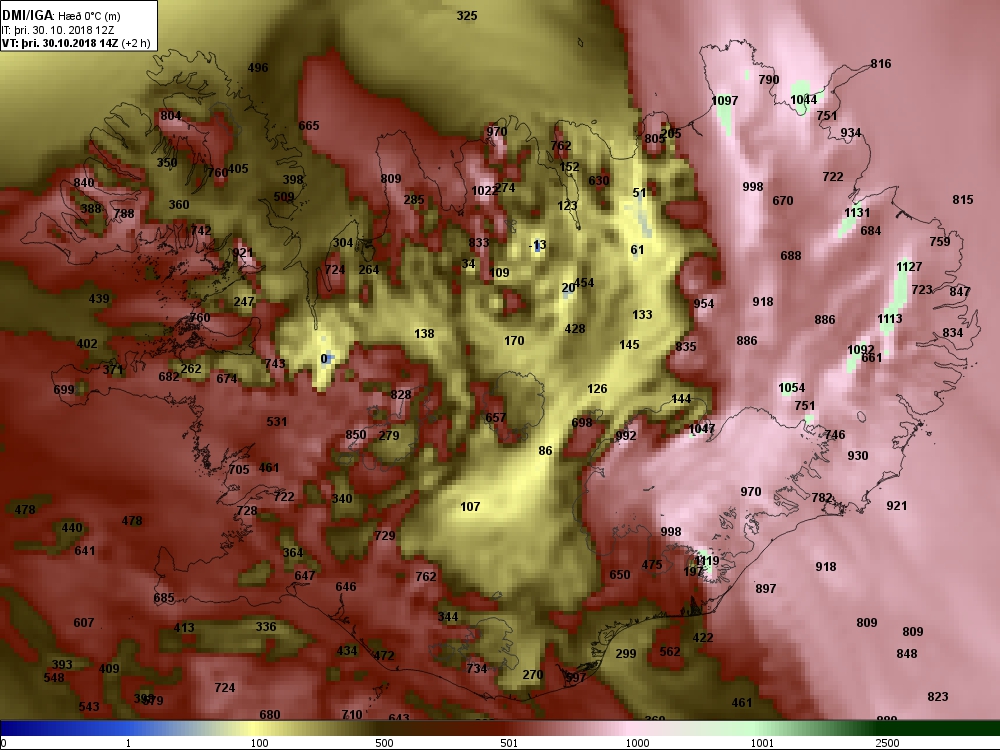
Task: Click the map value 1113
Action: [890, 318]
